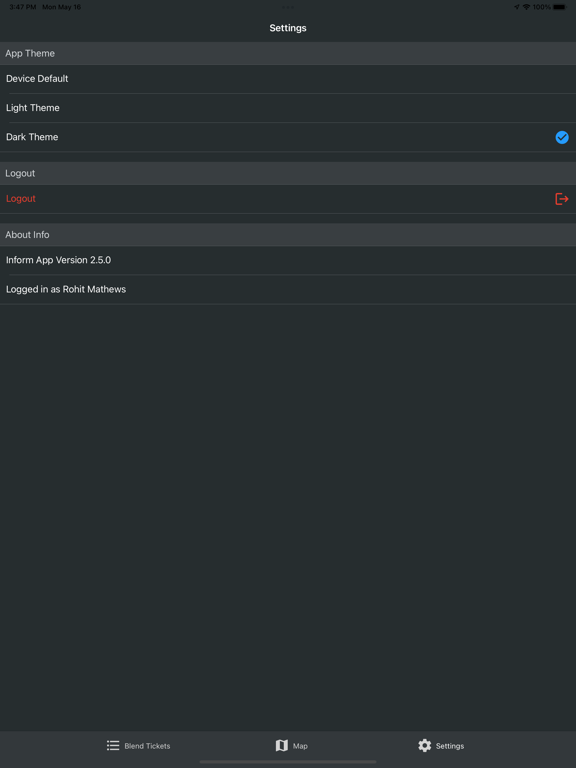Click the About Info section header
Viewport: 576px width, 768px height.
point(288,235)
